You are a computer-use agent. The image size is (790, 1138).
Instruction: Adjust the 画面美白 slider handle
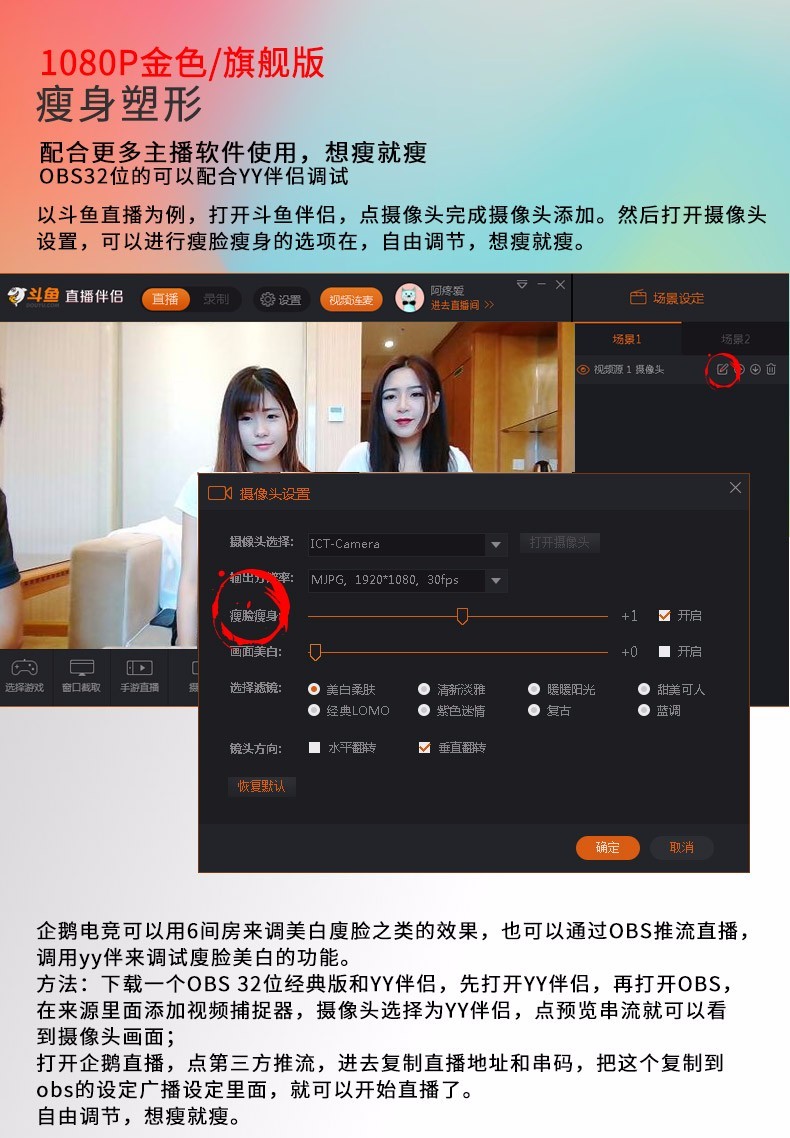tap(315, 652)
